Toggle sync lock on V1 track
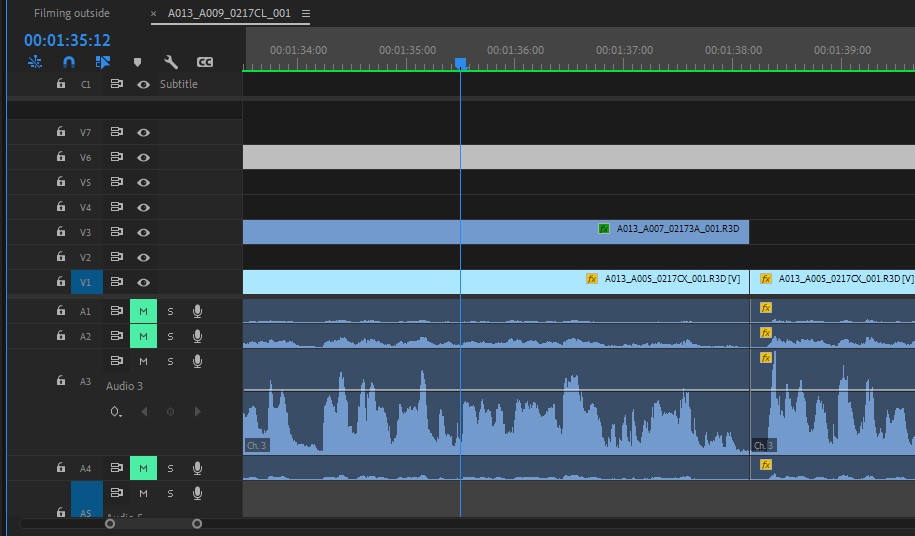 coord(117,282)
